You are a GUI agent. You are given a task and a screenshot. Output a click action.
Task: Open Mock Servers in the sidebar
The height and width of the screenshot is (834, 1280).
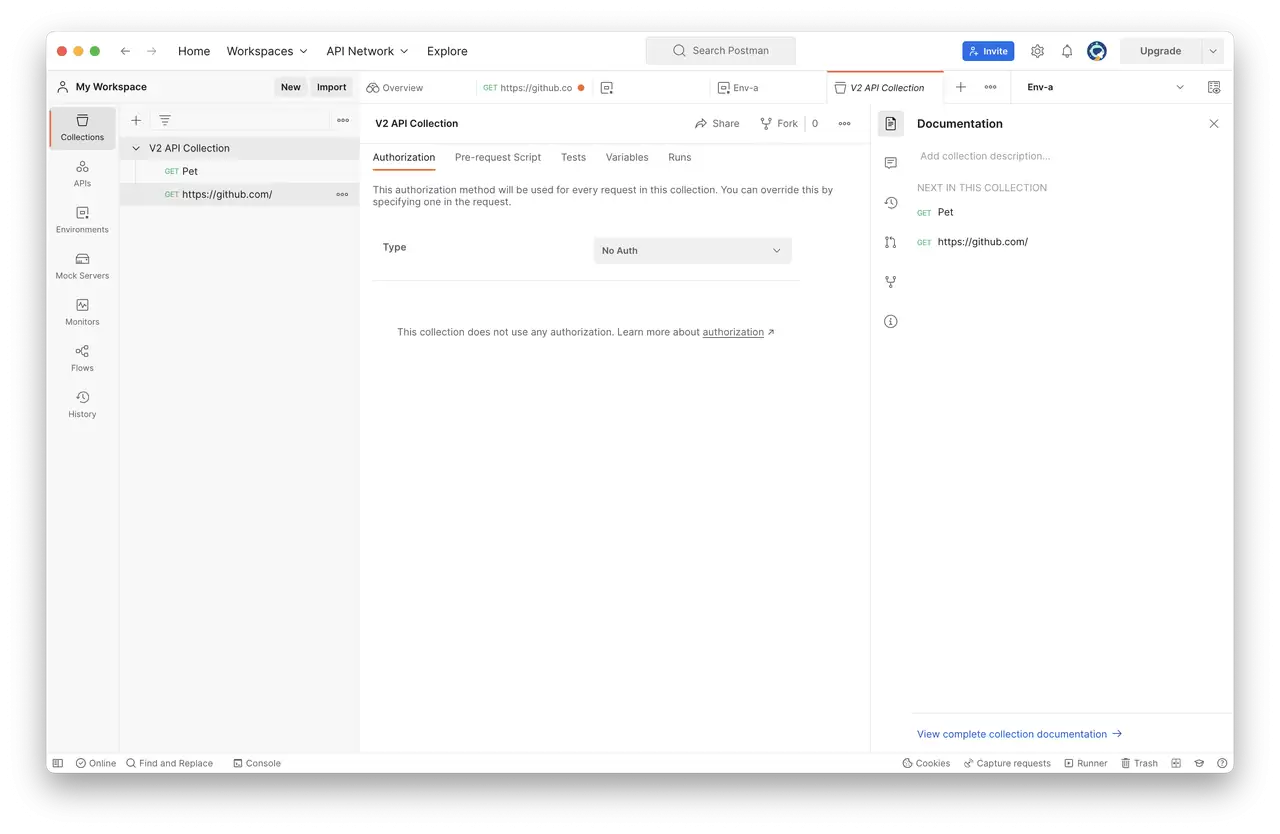pos(82,265)
